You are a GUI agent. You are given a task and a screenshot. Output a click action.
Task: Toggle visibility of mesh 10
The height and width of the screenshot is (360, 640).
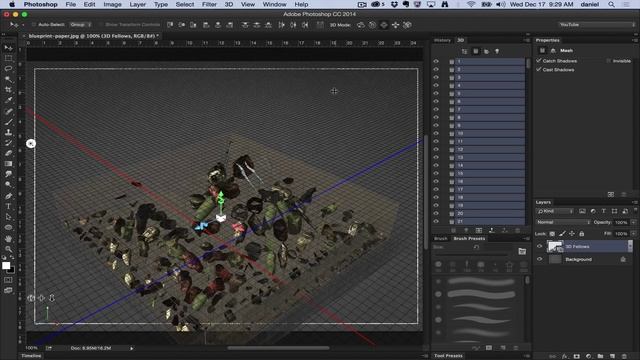[436, 133]
